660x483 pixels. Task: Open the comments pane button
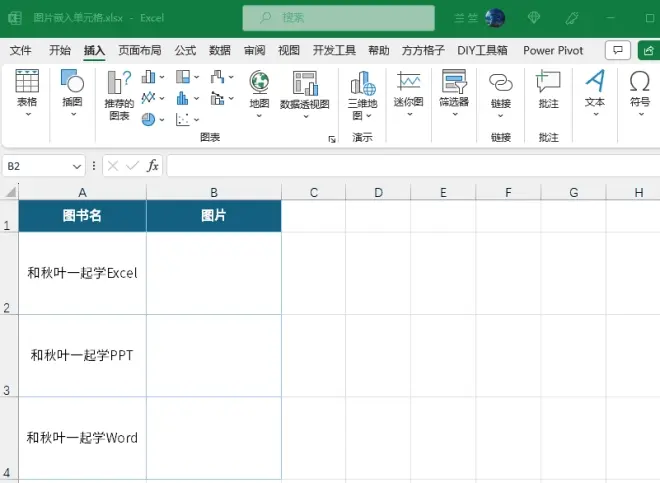point(617,51)
